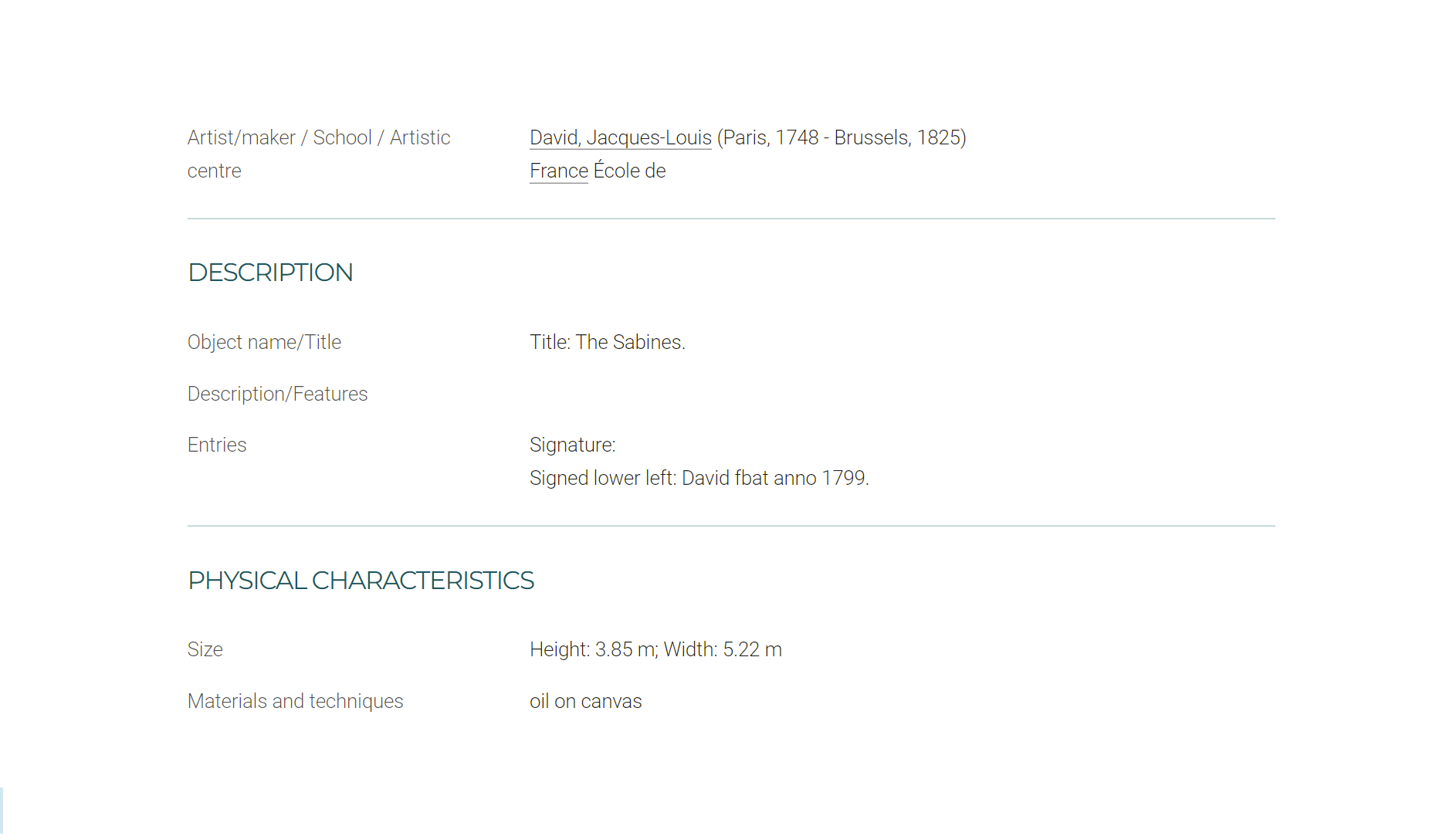Open the David, Jacques-Louis artist link
Screen dimensions: 1436x840
click(620, 137)
